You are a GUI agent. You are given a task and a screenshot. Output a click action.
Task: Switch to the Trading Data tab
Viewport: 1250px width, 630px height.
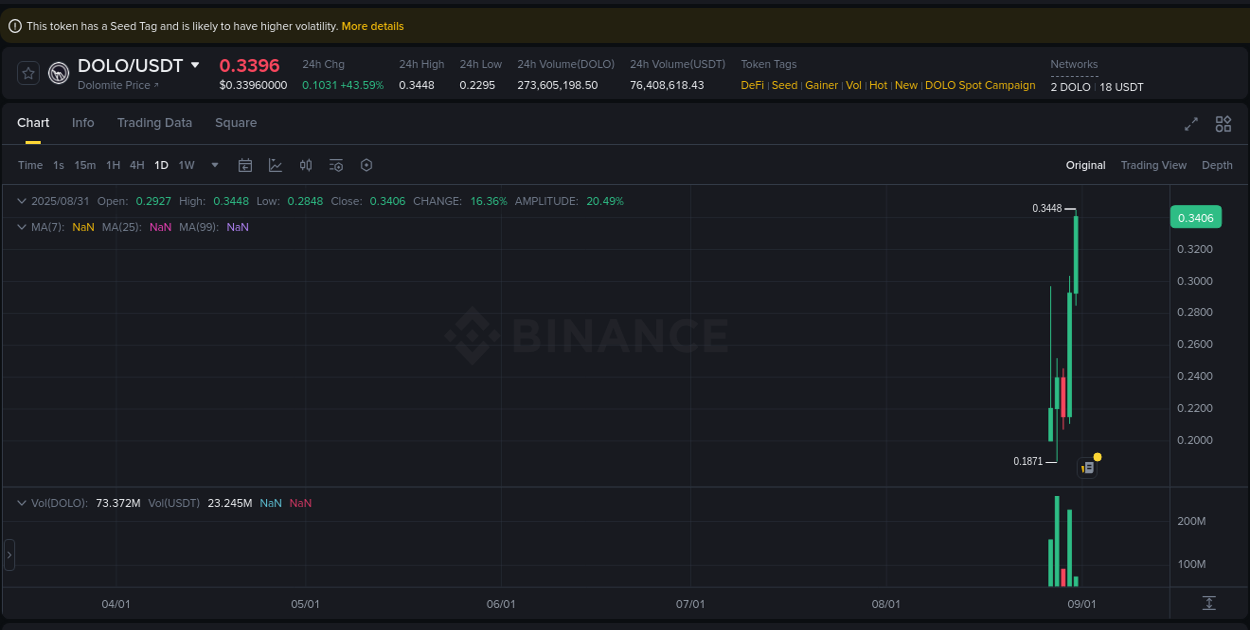[154, 122]
